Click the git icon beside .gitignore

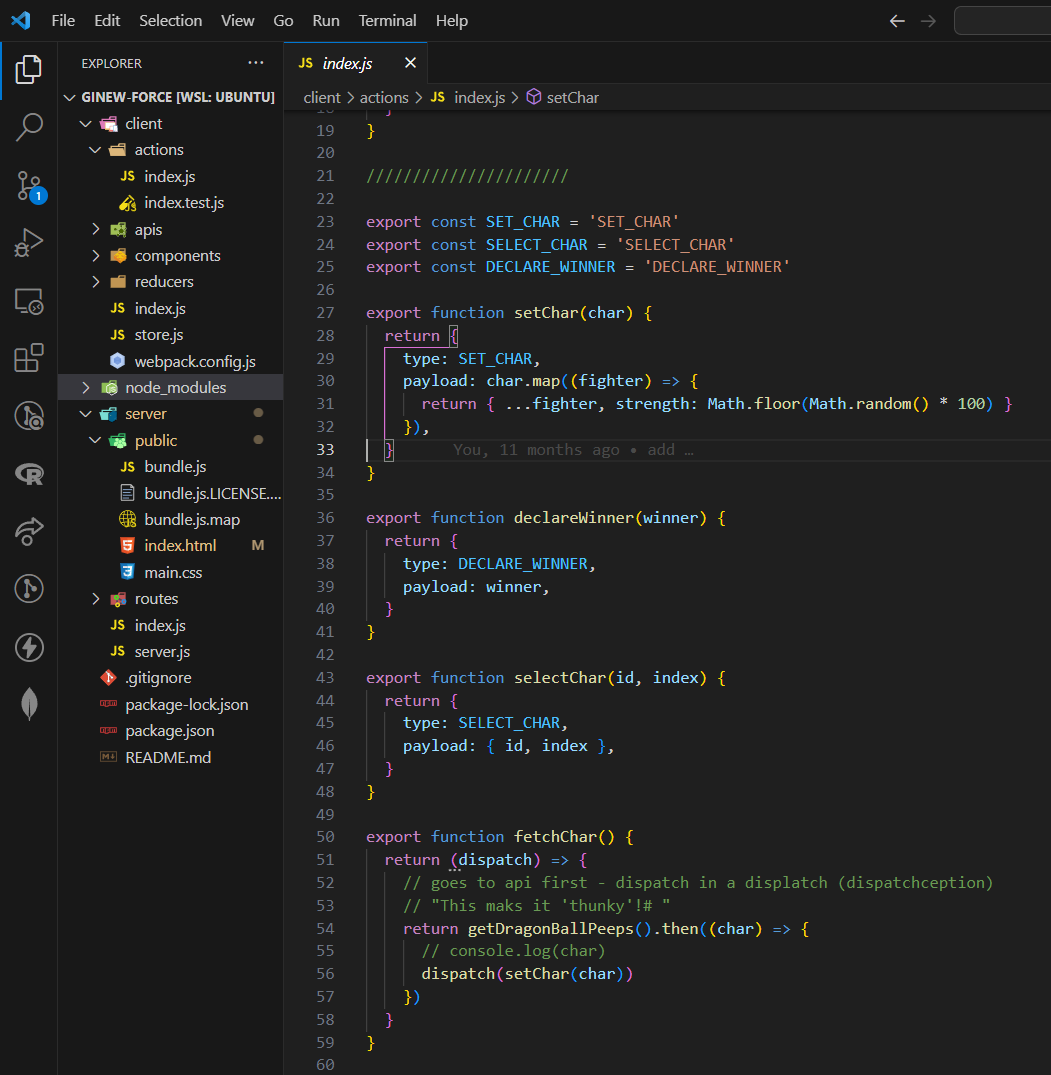coord(108,678)
